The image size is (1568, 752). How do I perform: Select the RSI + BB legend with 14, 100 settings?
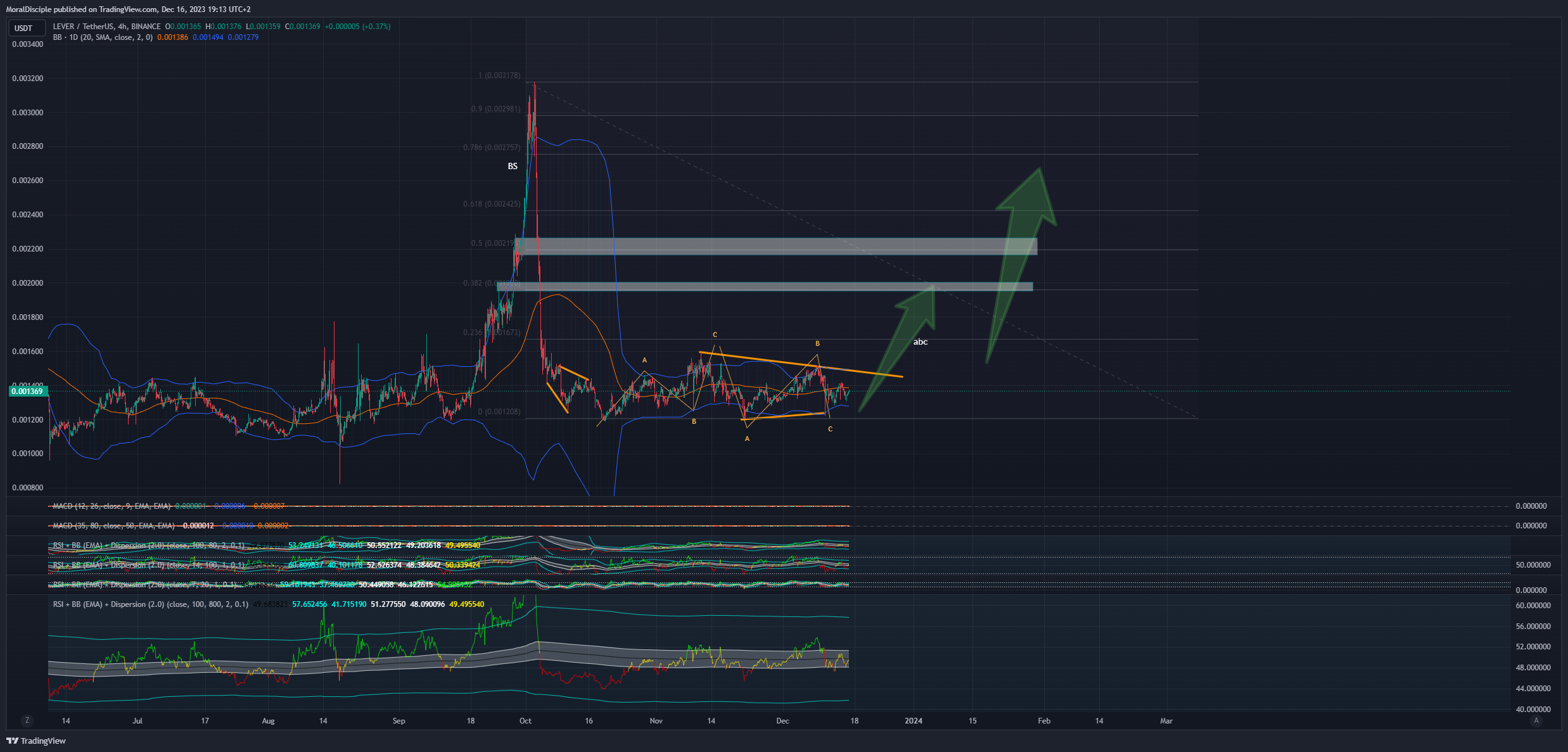coord(148,565)
